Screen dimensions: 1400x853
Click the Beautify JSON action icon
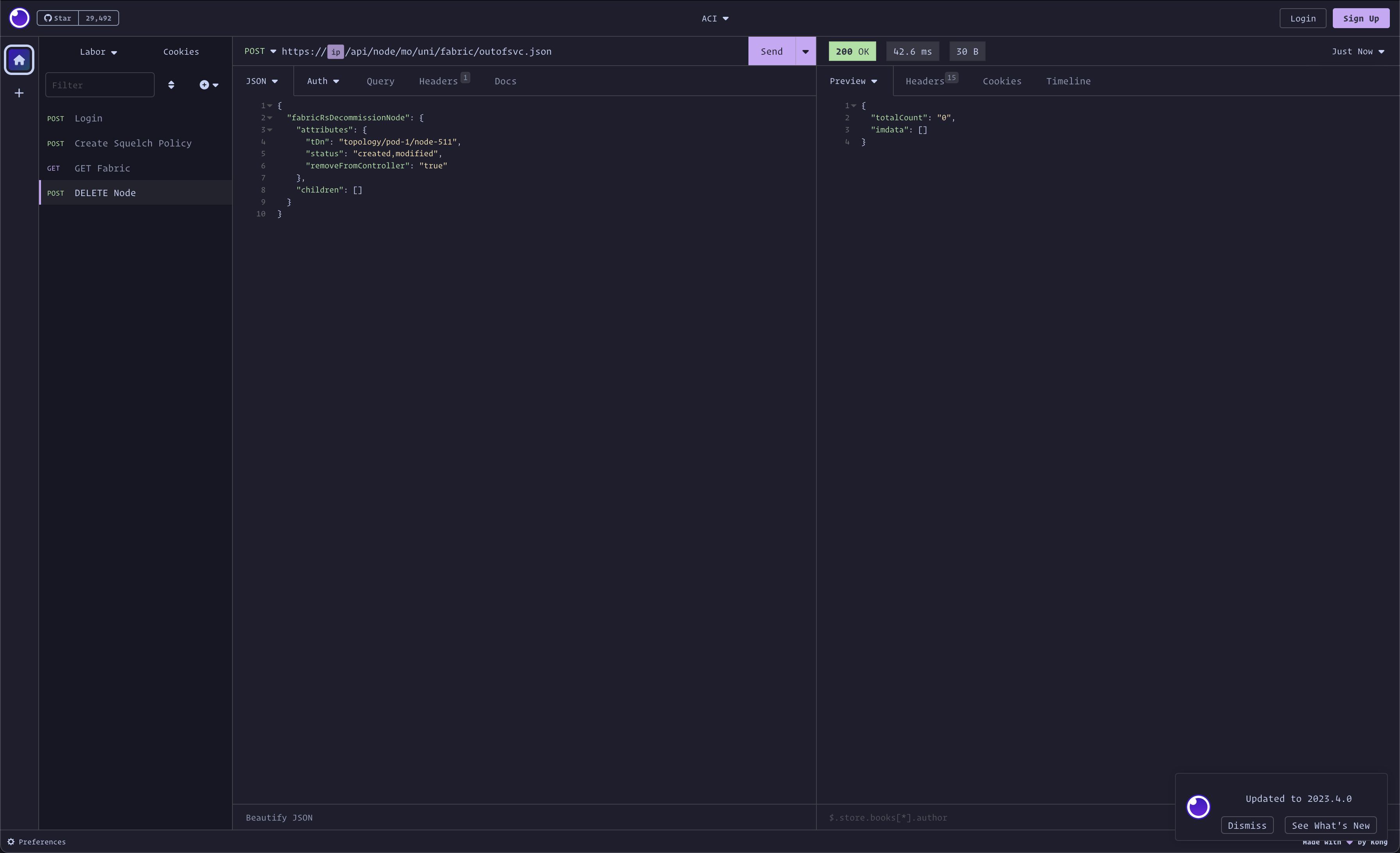[279, 817]
